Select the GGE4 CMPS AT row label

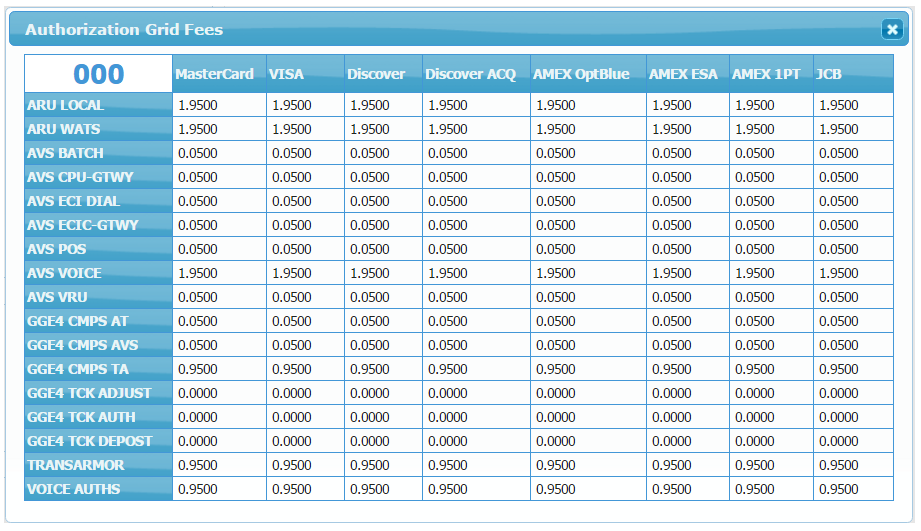99,322
